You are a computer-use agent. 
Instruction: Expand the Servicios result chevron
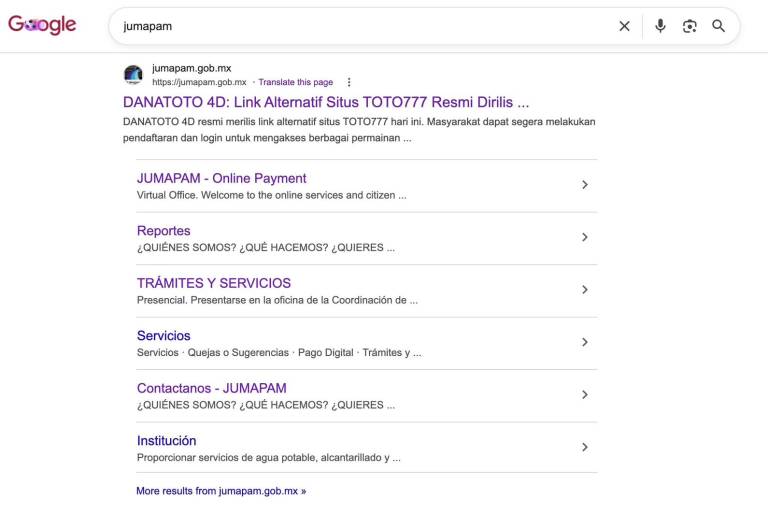pos(585,342)
